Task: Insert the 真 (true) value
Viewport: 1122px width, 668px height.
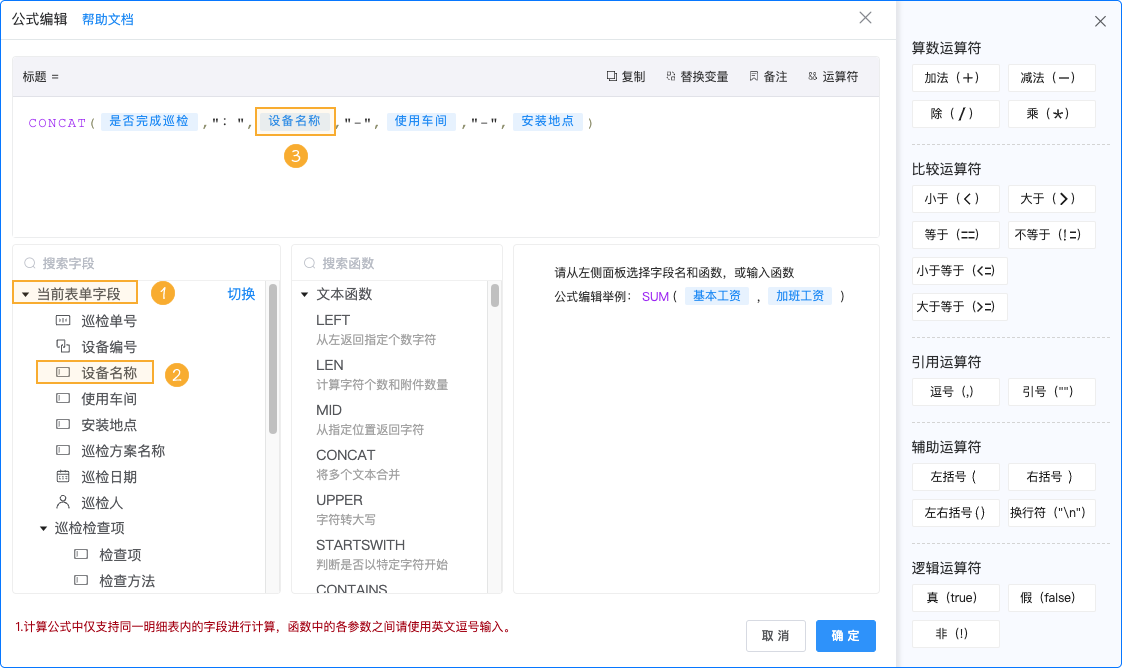Action: [x=955, y=597]
